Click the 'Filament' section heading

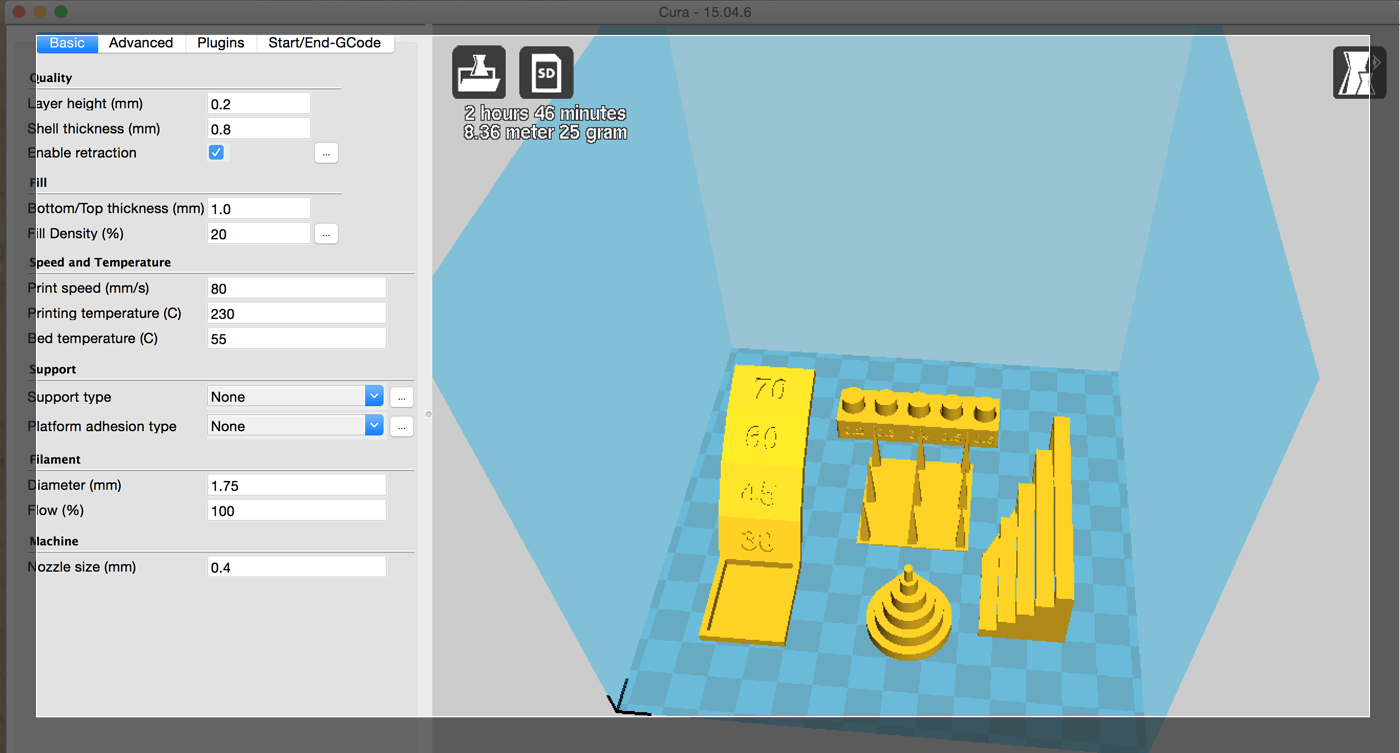click(55, 460)
